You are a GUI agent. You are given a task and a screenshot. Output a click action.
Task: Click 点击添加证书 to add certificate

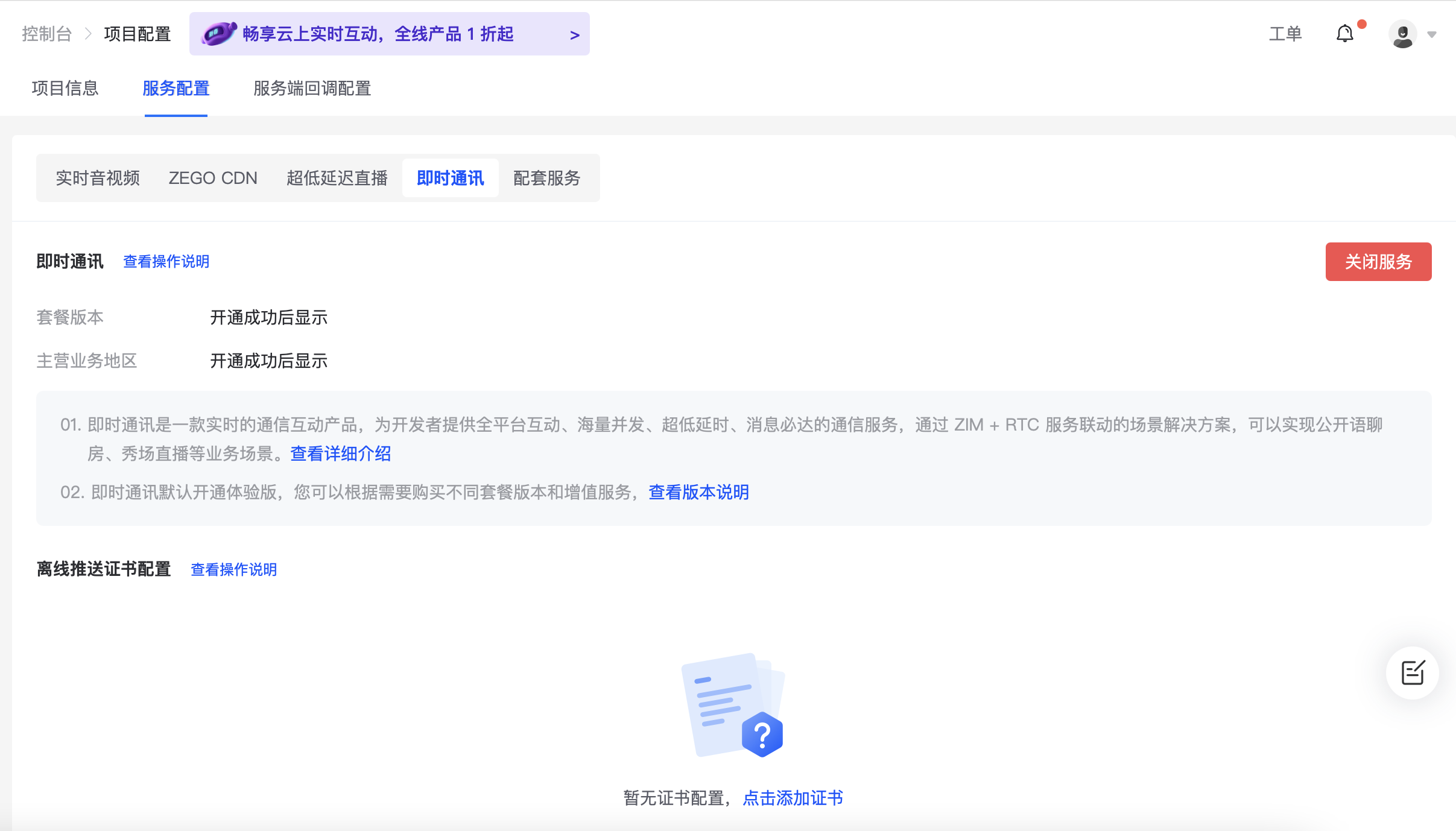793,798
